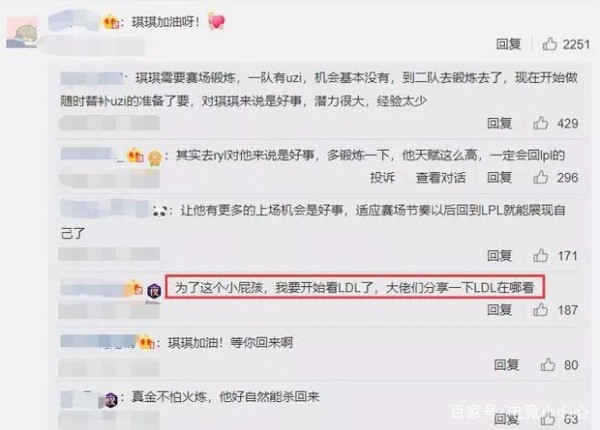Open the top commenter's avatar profile
This screenshot has width=600, height=430.
pos(22,33)
